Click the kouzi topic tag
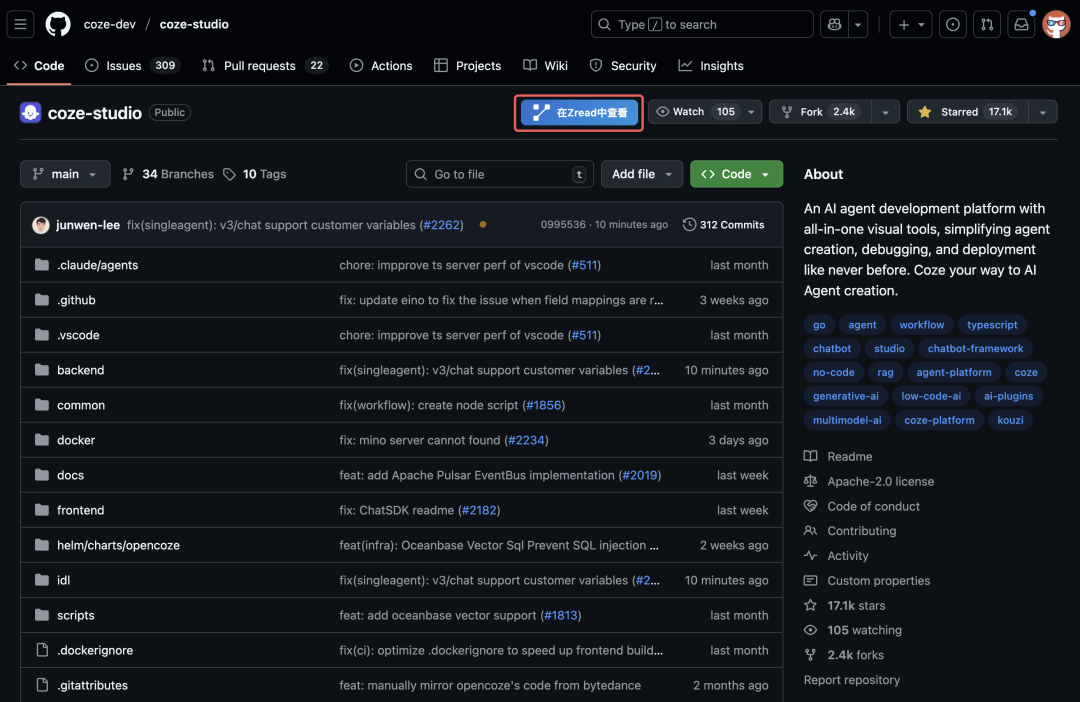Viewport: 1080px width, 702px height. (x=1010, y=420)
